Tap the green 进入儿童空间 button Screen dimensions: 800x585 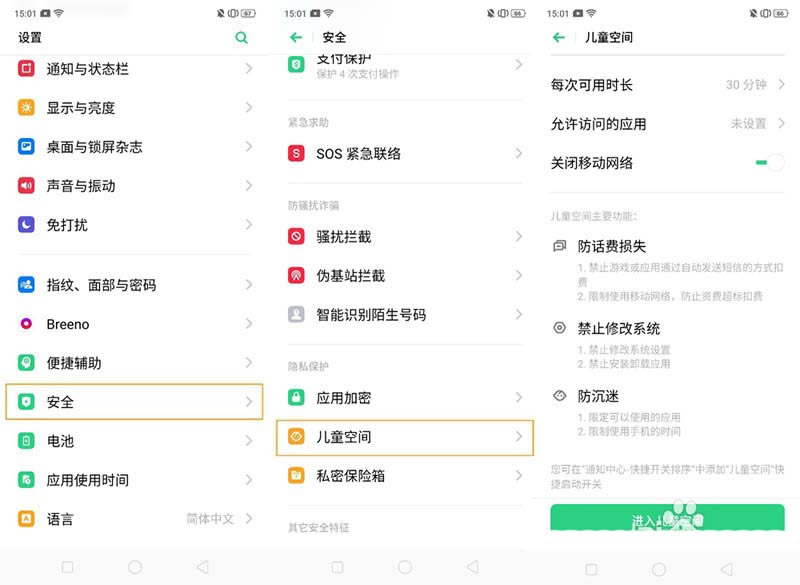pos(667,517)
